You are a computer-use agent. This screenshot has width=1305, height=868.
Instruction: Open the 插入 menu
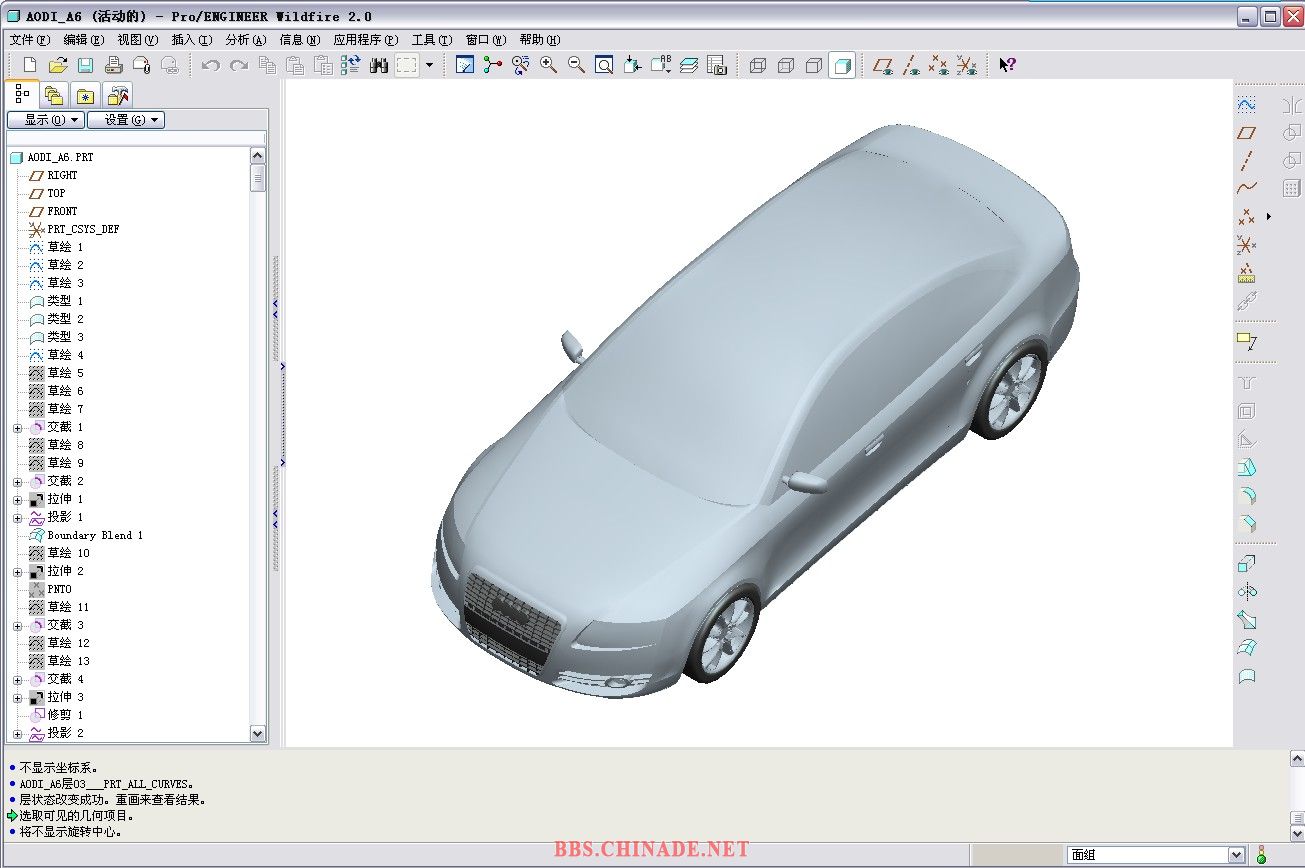click(x=192, y=40)
